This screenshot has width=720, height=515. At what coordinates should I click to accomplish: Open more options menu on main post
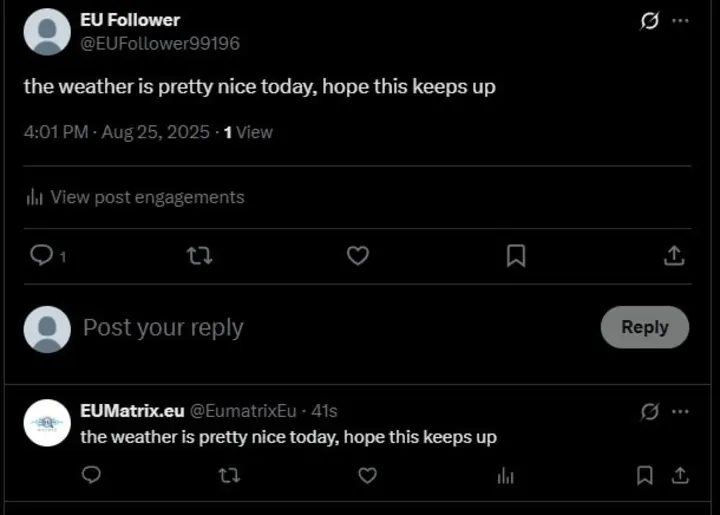(680, 21)
